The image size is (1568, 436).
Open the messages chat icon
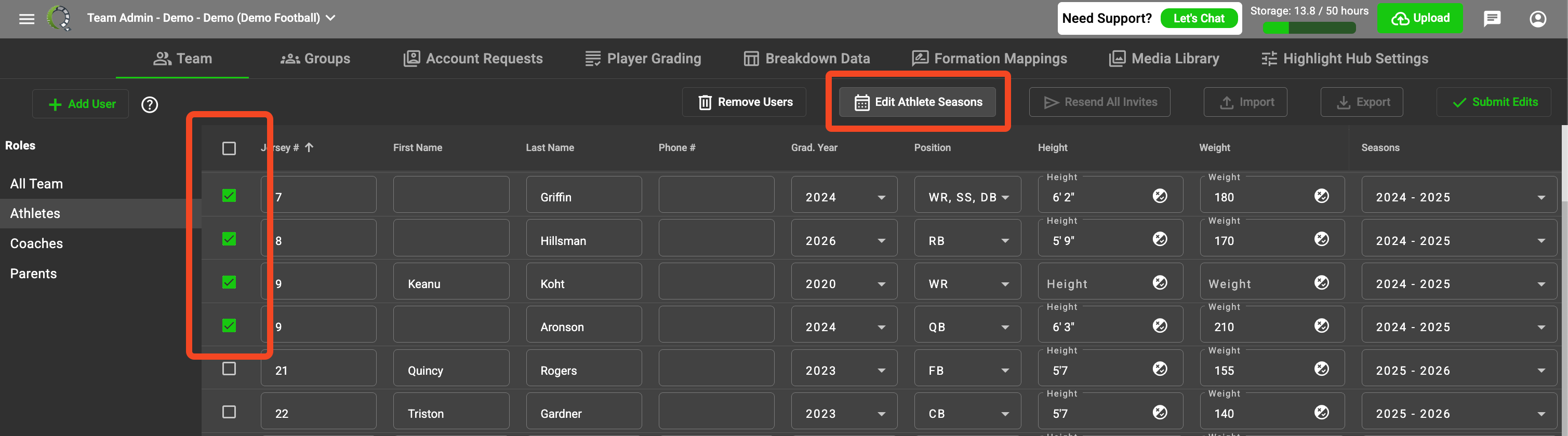click(x=1492, y=19)
